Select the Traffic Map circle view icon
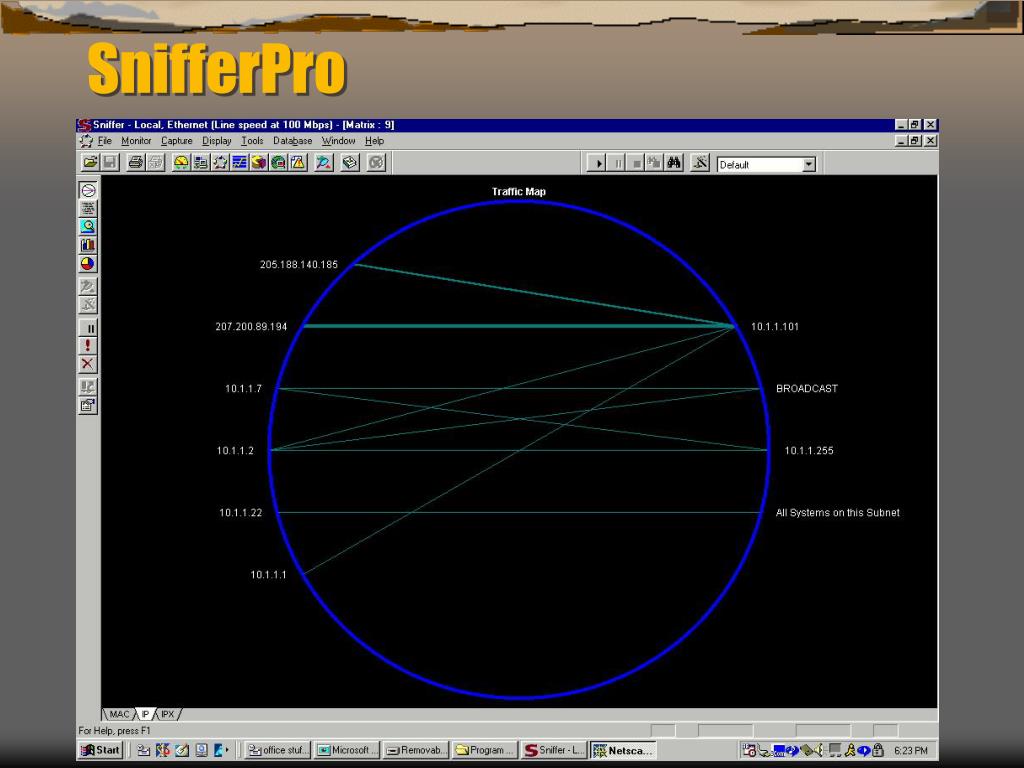Screen dimensions: 1024x768 coord(88,190)
